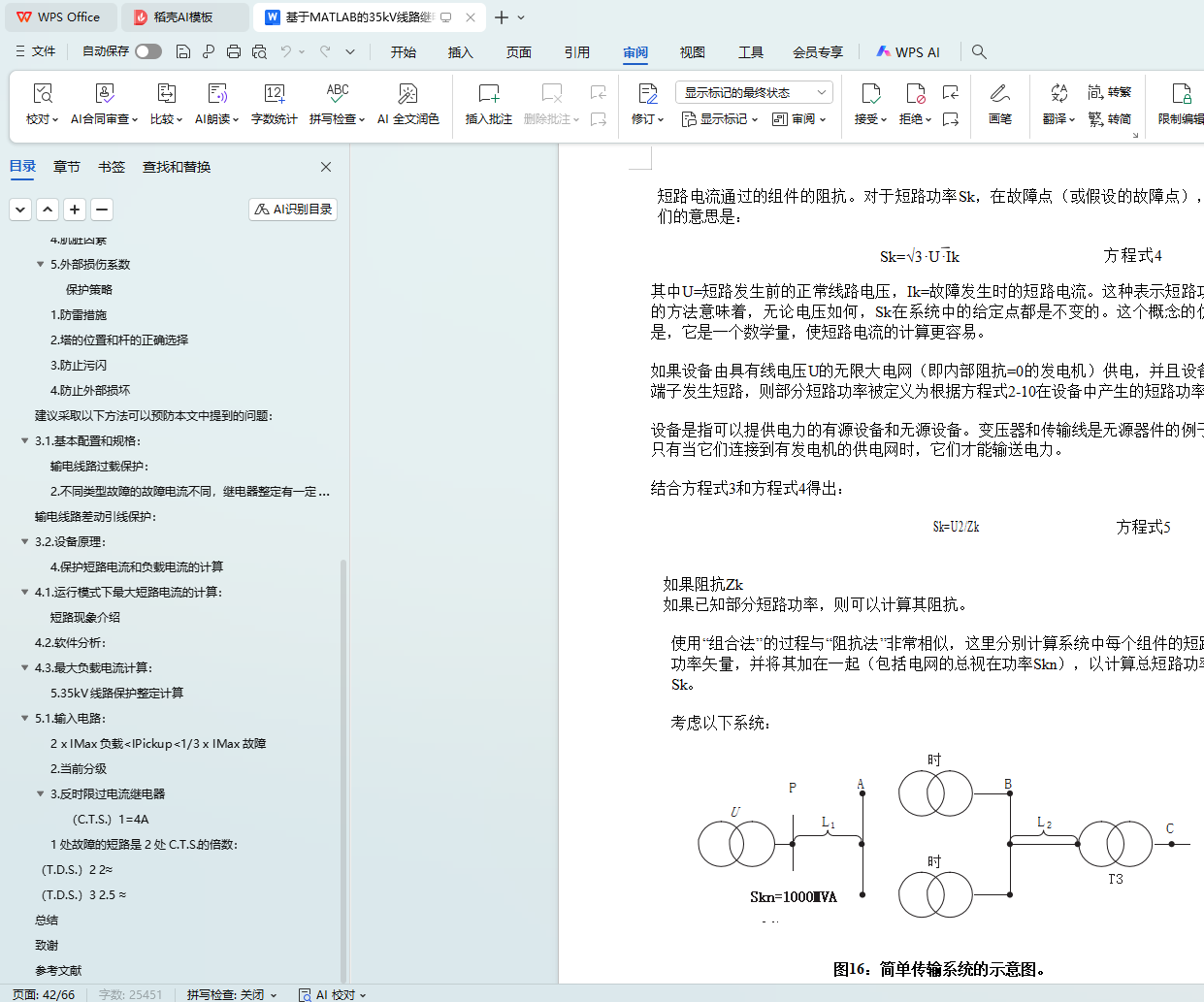Expand the 显示标记 dropdown menu

pyautogui.click(x=719, y=119)
